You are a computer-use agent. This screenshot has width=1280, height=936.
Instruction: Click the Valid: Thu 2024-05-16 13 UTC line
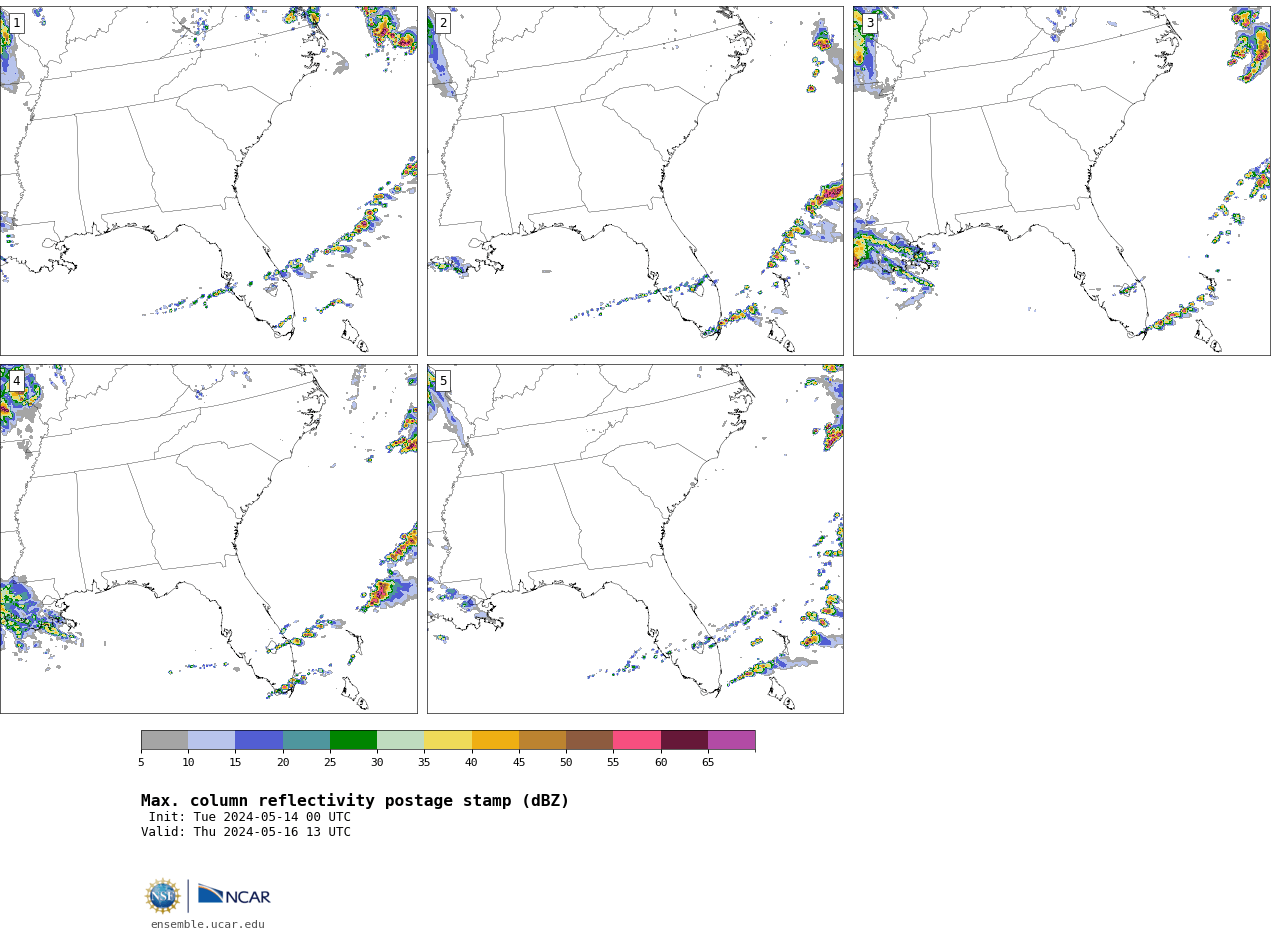246,832
